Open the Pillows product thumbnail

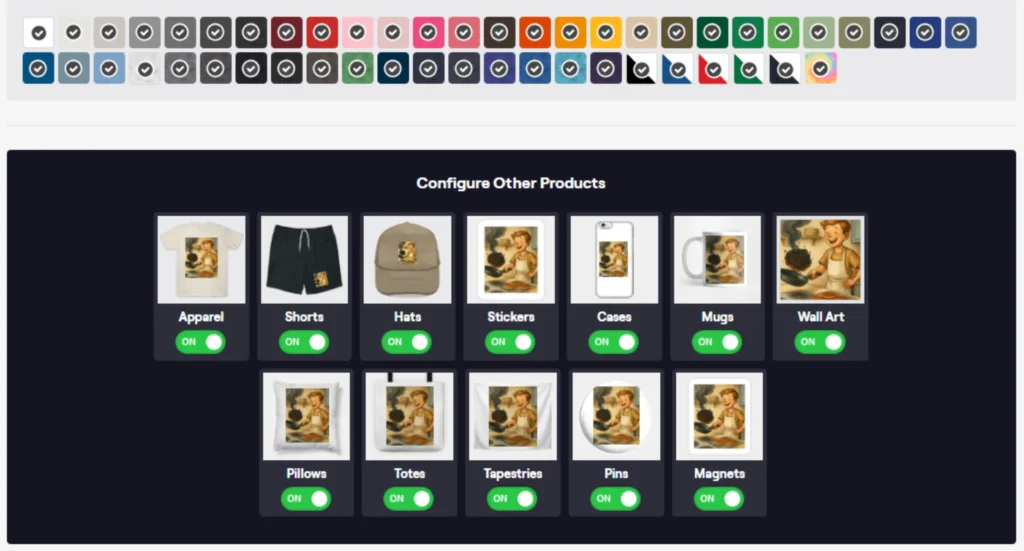[306, 417]
